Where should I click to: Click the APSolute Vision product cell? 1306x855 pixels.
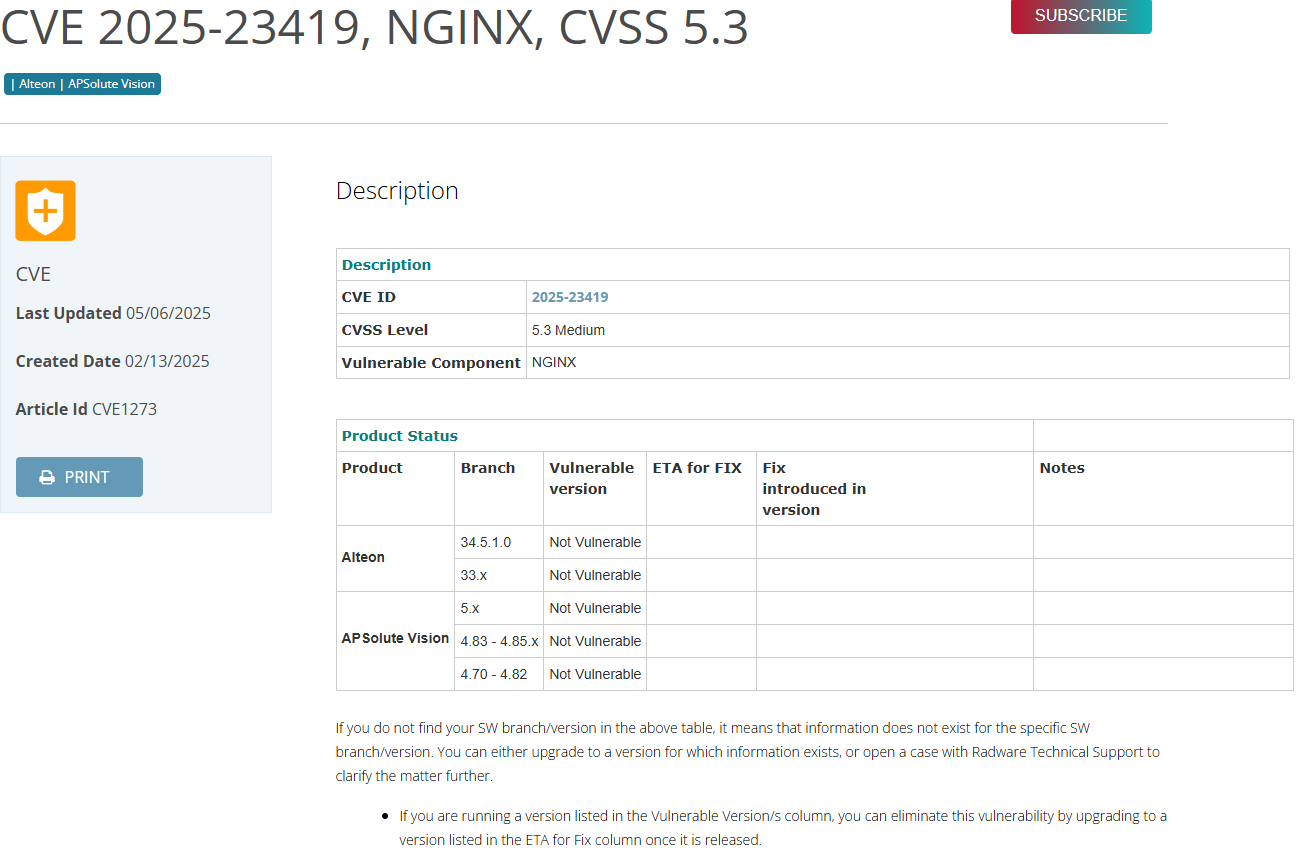tap(396, 641)
